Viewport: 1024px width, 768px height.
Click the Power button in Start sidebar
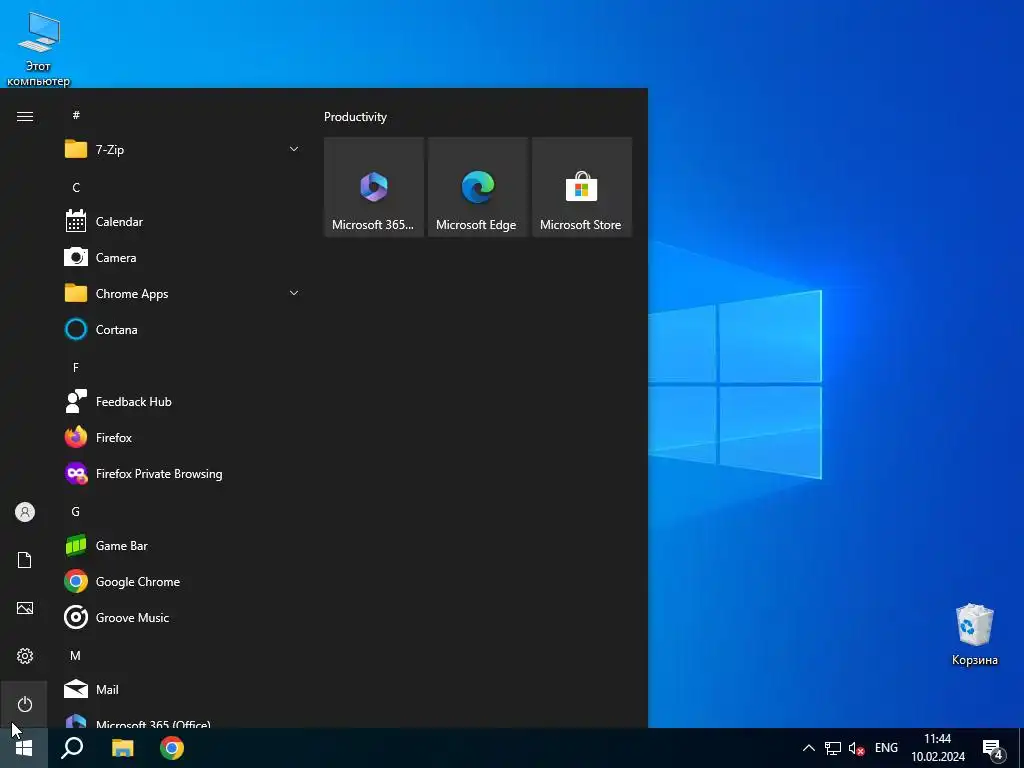(25, 704)
